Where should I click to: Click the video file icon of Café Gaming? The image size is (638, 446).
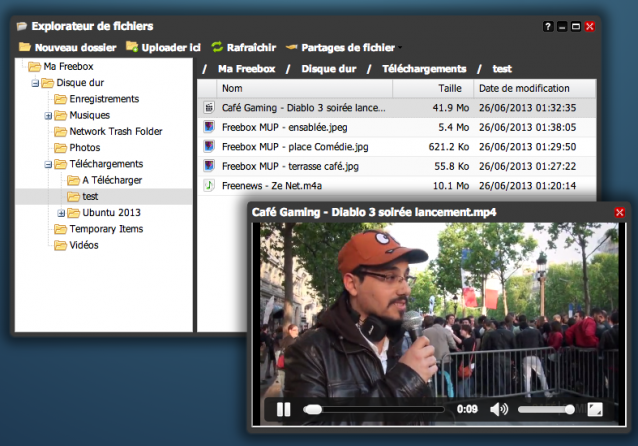[209, 107]
